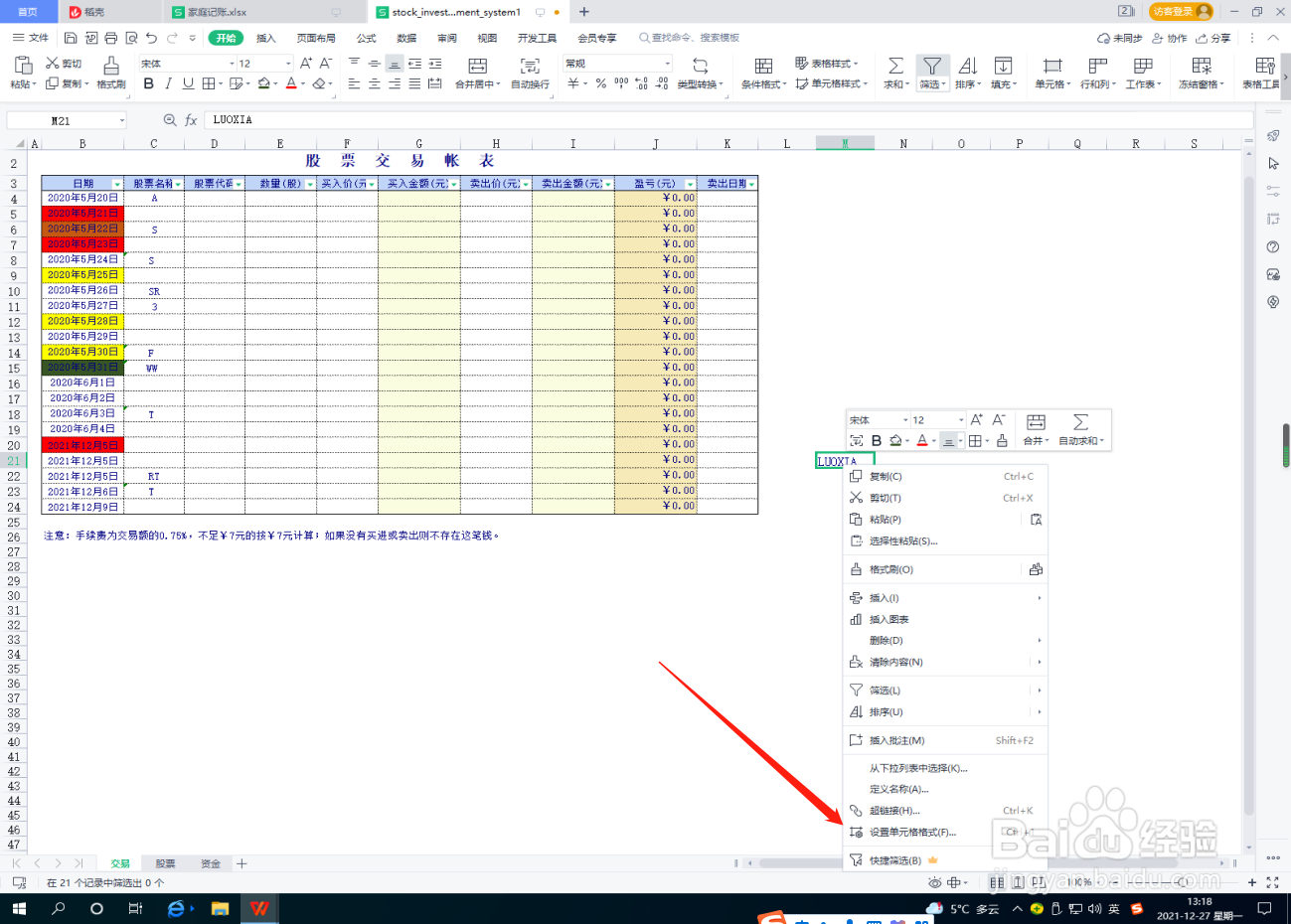The width and height of the screenshot is (1291, 924).
Task: Toggle left alignment in ribbon
Action: point(354,84)
